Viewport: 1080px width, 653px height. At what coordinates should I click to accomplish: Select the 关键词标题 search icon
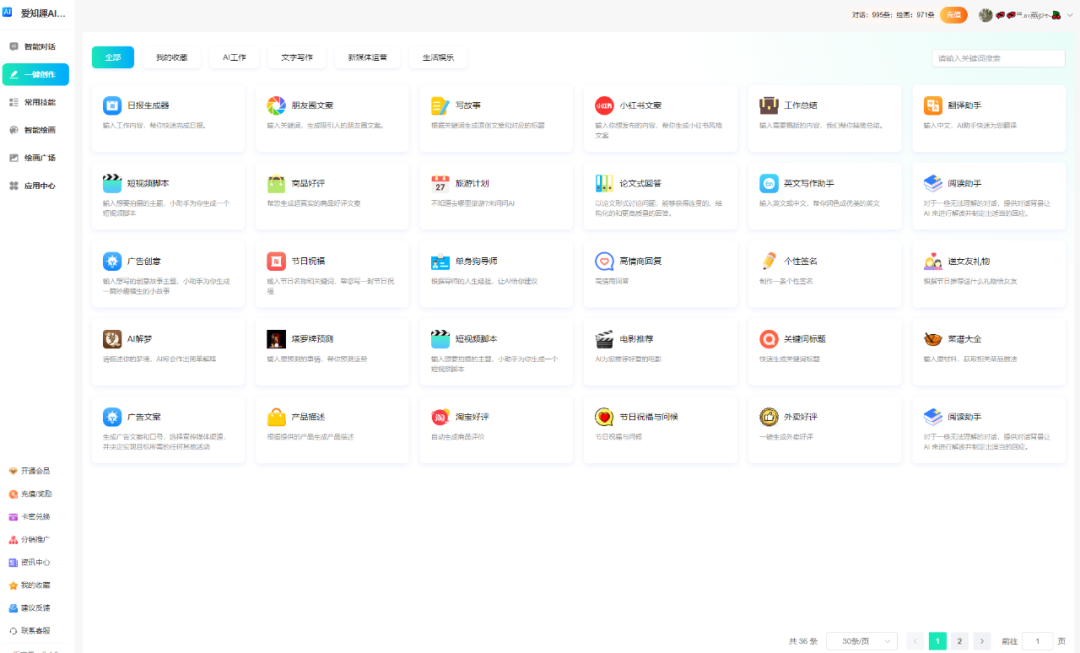point(769,339)
